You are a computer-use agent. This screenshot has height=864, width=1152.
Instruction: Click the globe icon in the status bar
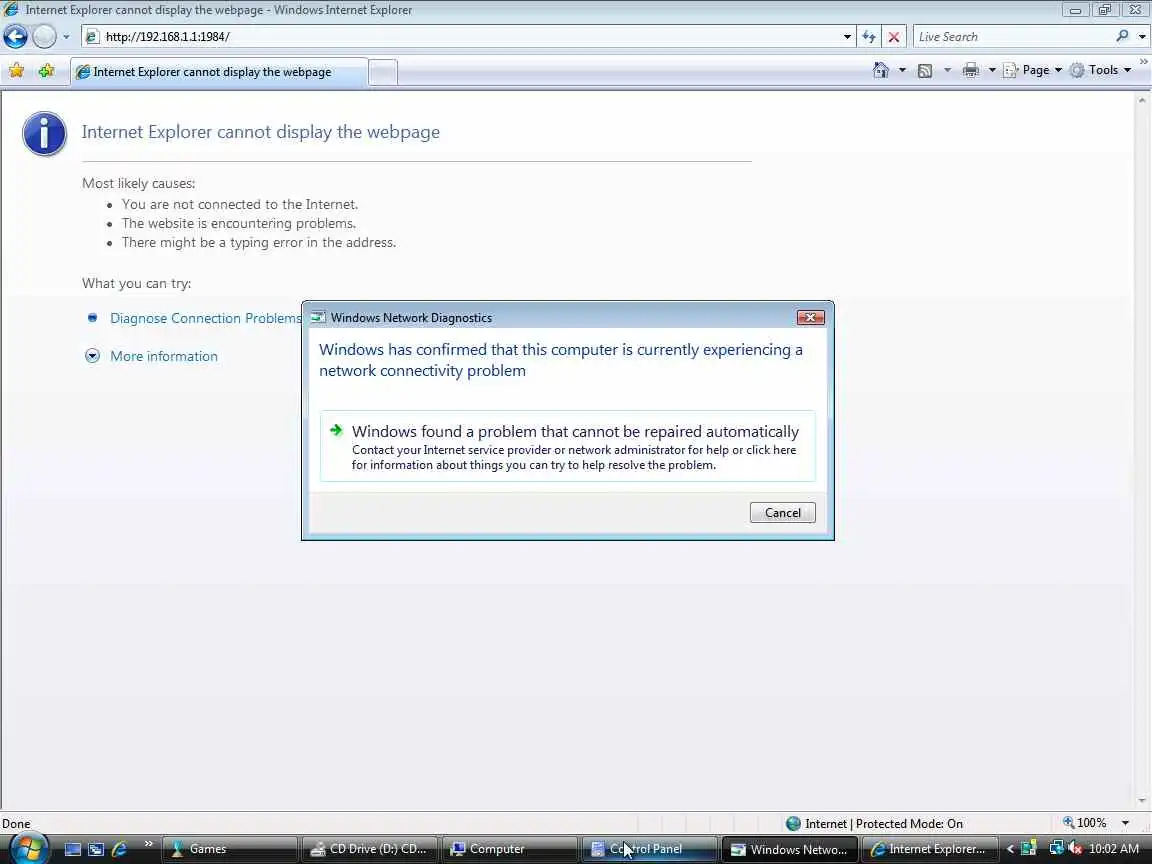coord(793,824)
